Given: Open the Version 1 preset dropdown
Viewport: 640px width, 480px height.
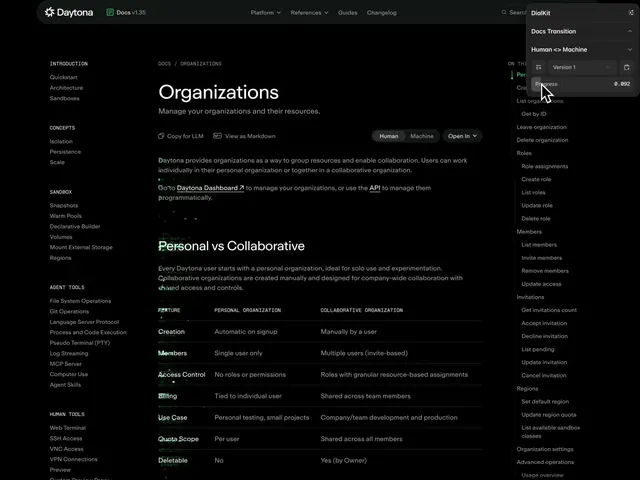Looking at the screenshot, I should click(582, 67).
